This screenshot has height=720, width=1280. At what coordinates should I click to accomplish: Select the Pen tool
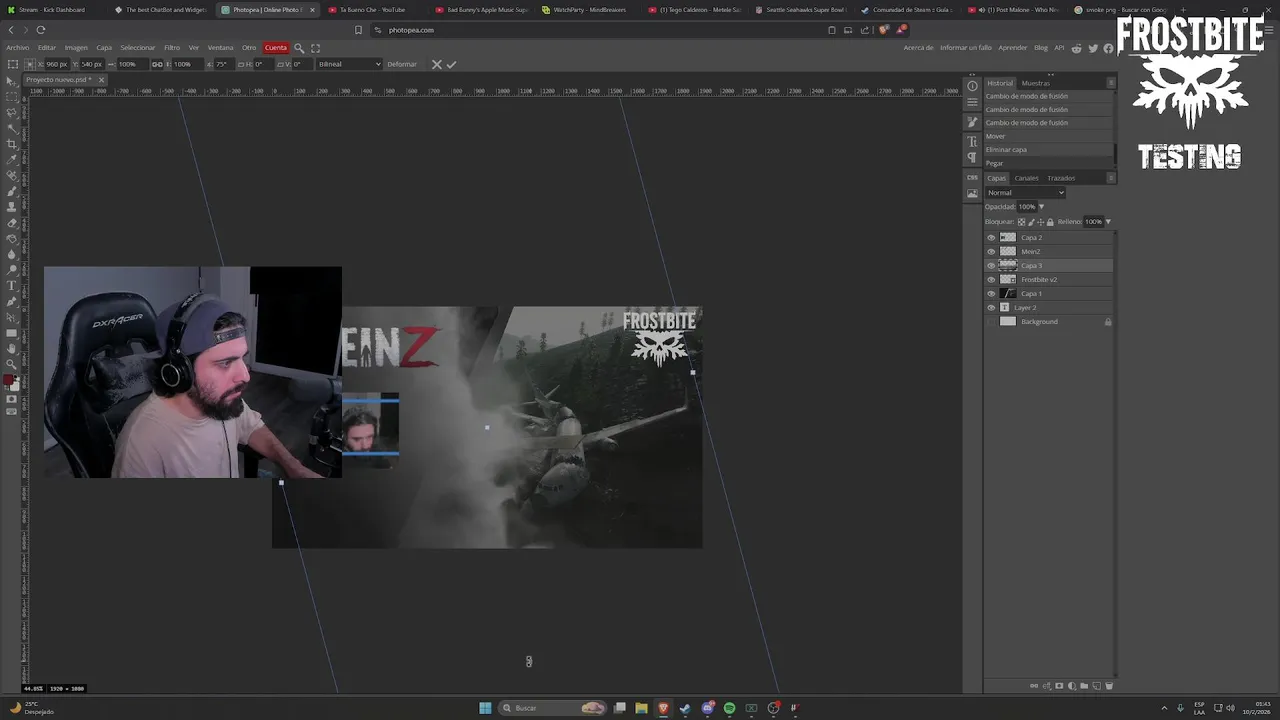tap(12, 301)
